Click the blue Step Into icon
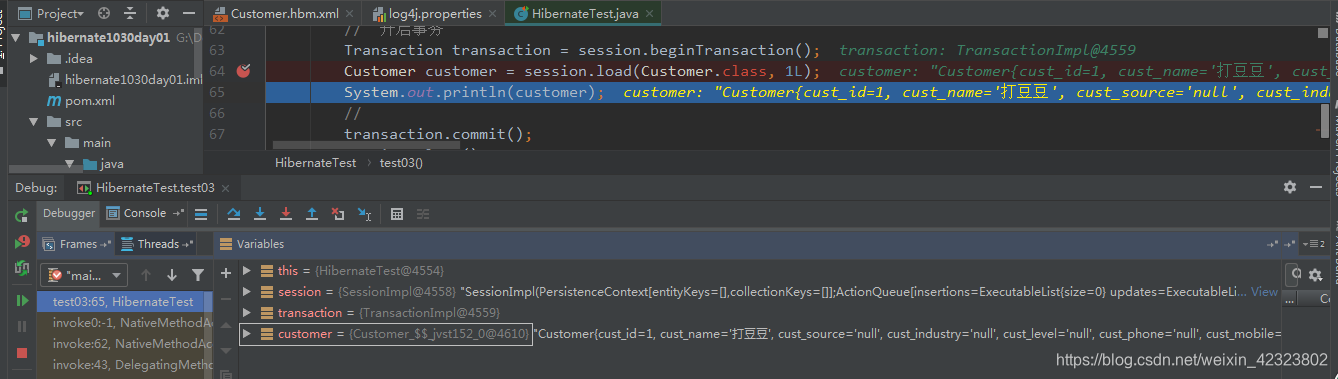This screenshot has width=1338, height=379. [x=260, y=214]
